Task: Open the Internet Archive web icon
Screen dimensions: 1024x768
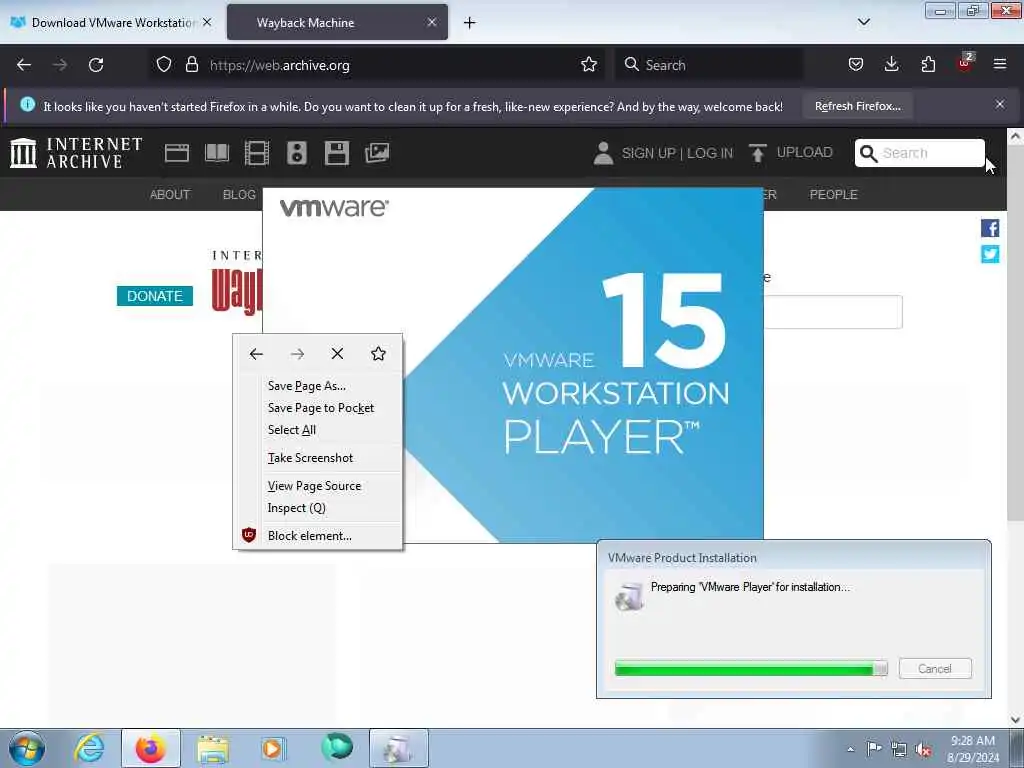Action: (176, 153)
